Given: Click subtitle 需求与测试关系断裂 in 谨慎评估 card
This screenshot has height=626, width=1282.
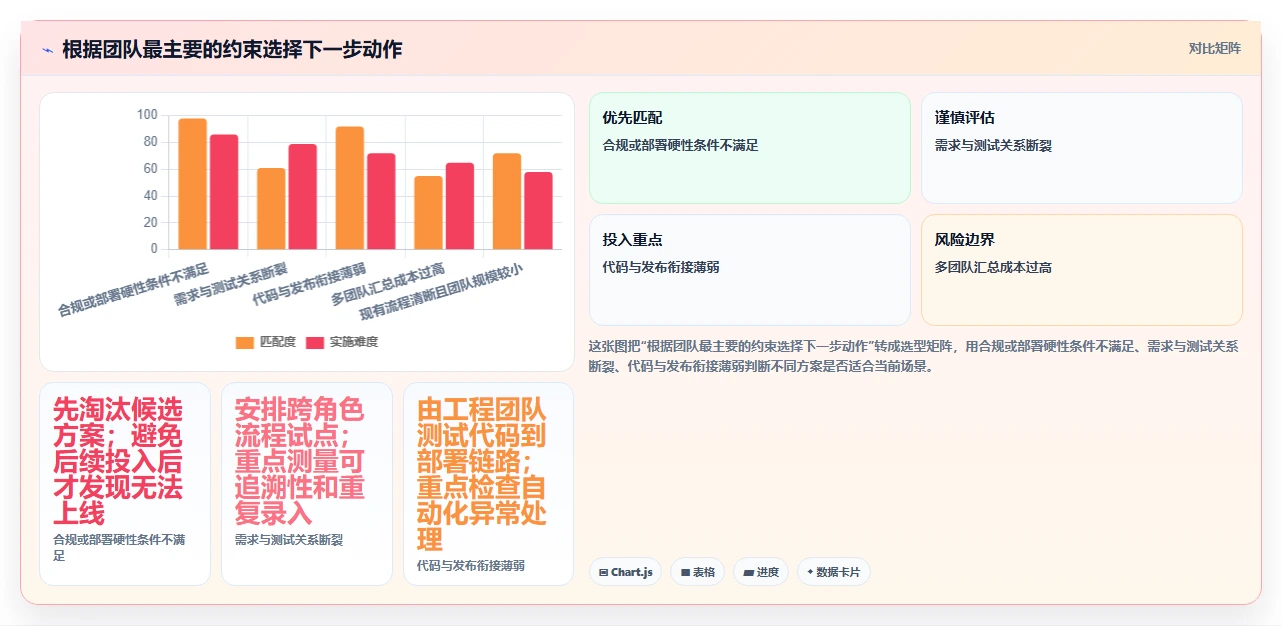Looking at the screenshot, I should point(993,145).
